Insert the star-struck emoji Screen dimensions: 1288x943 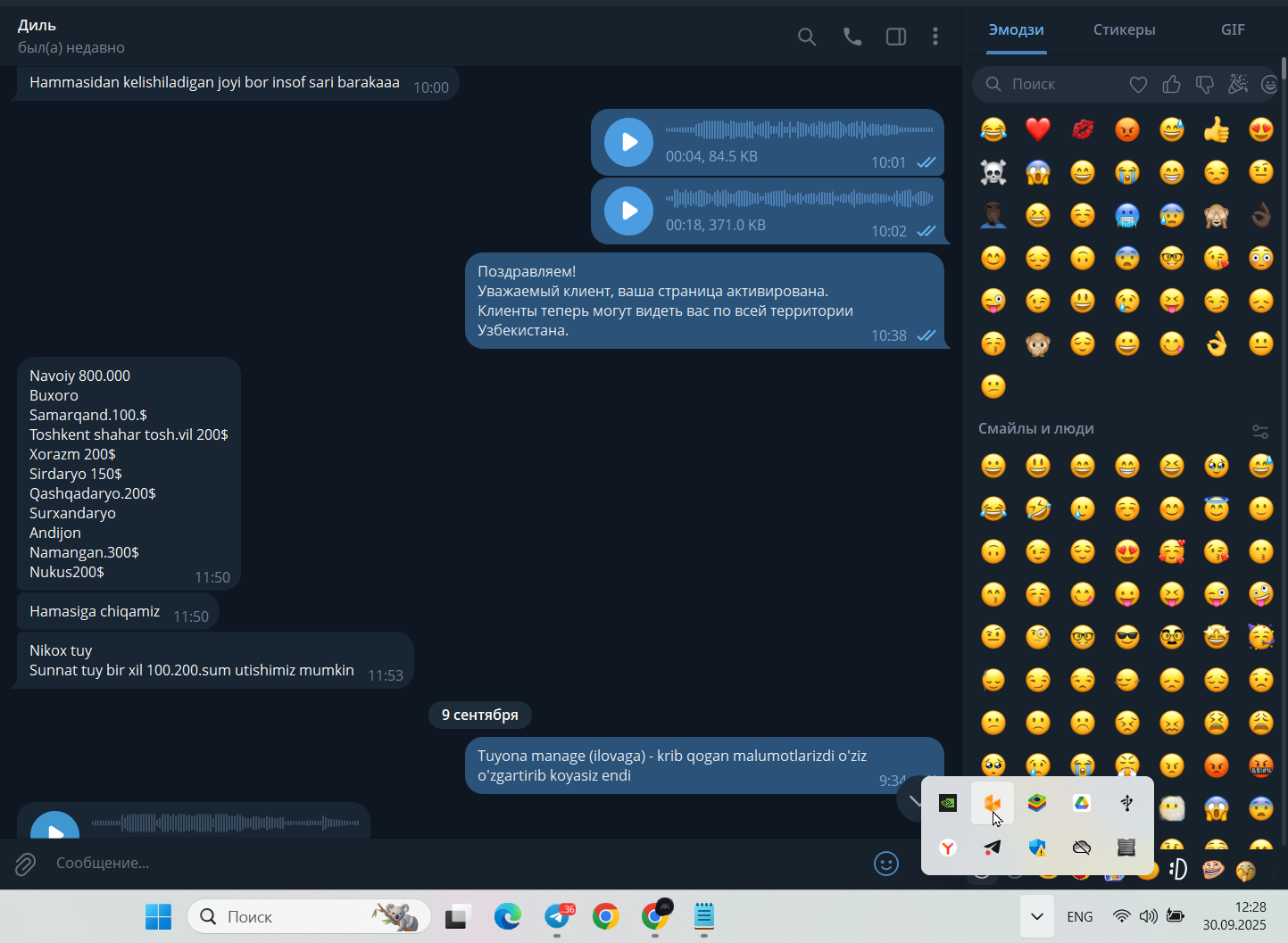[1217, 637]
